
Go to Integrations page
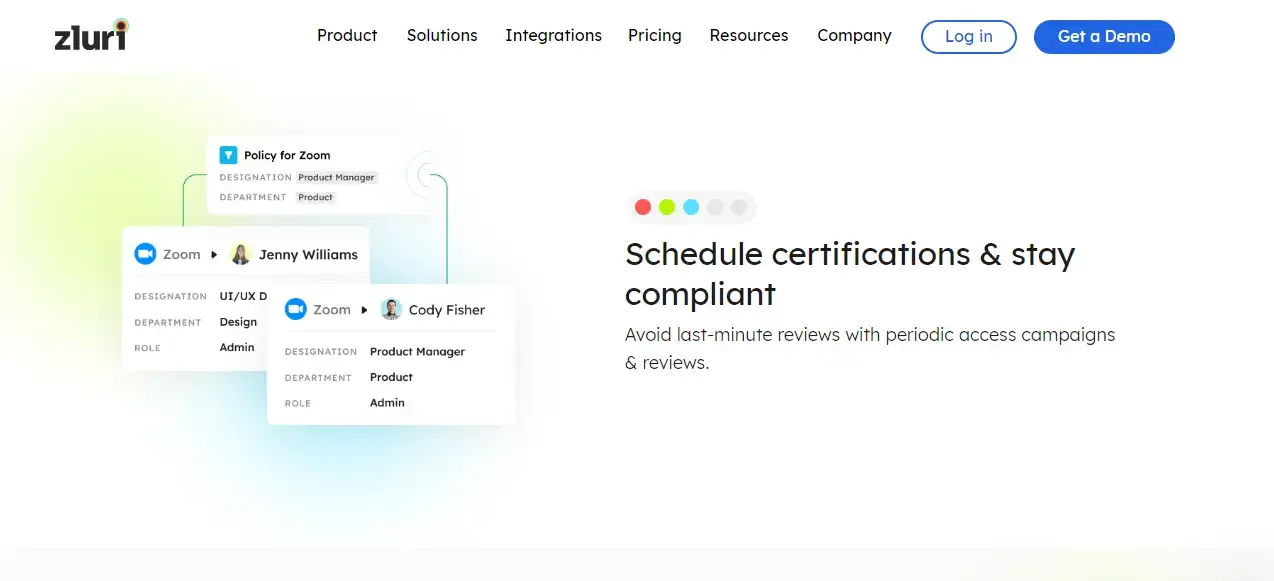pyautogui.click(x=553, y=35)
